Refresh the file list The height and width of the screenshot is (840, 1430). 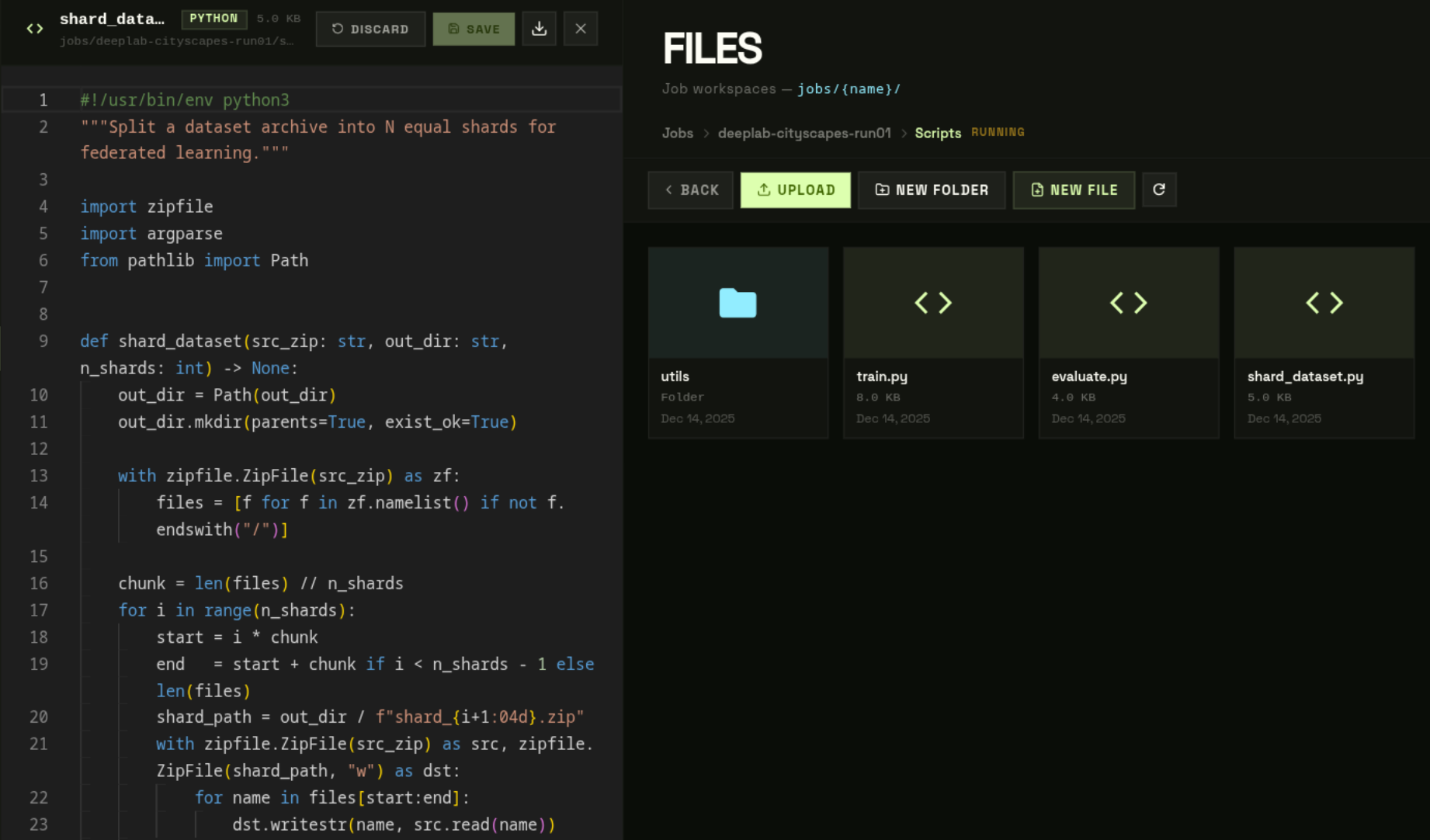click(x=1159, y=190)
